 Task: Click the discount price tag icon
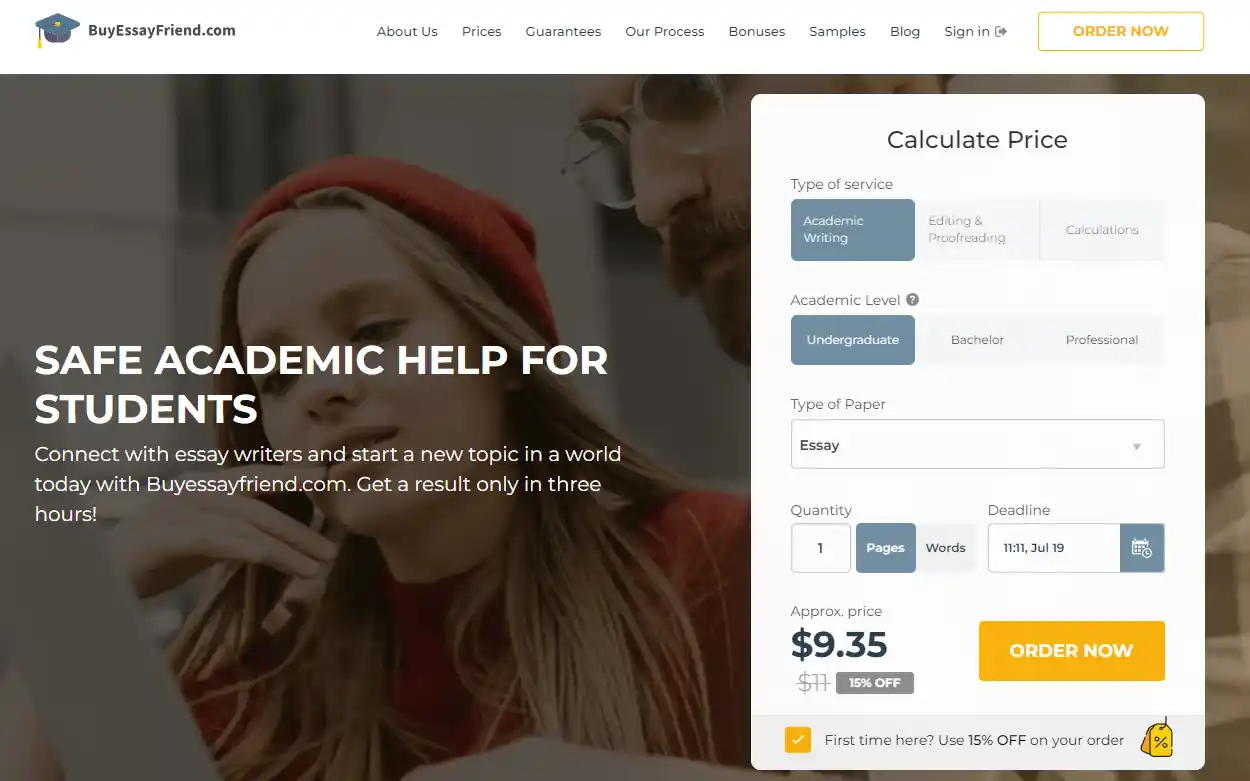pos(1158,738)
